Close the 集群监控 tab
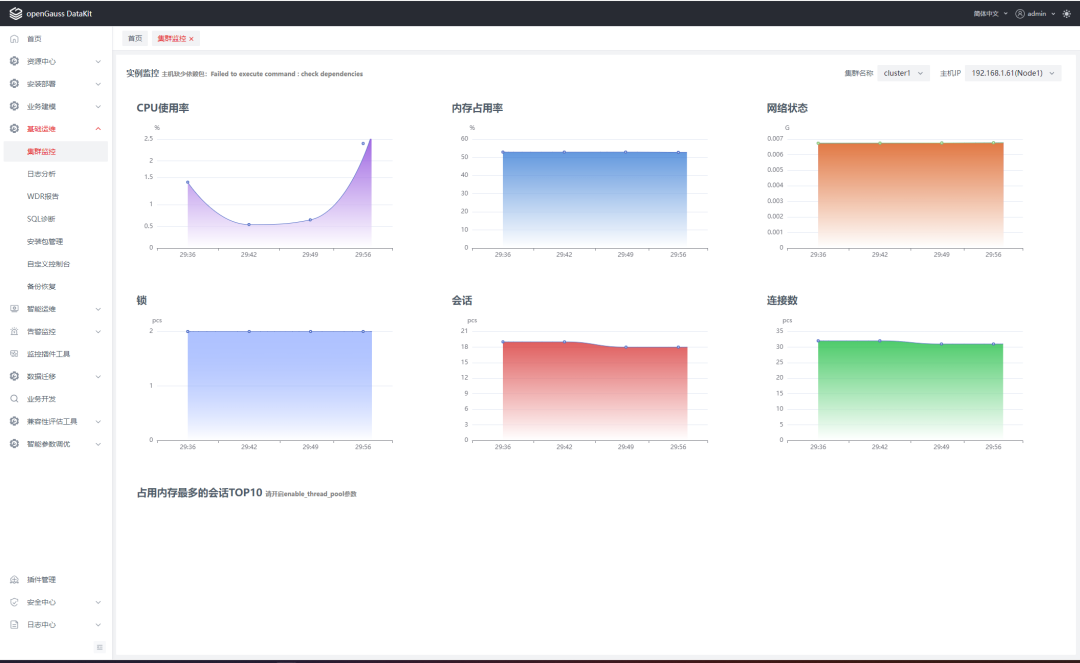 [191, 39]
